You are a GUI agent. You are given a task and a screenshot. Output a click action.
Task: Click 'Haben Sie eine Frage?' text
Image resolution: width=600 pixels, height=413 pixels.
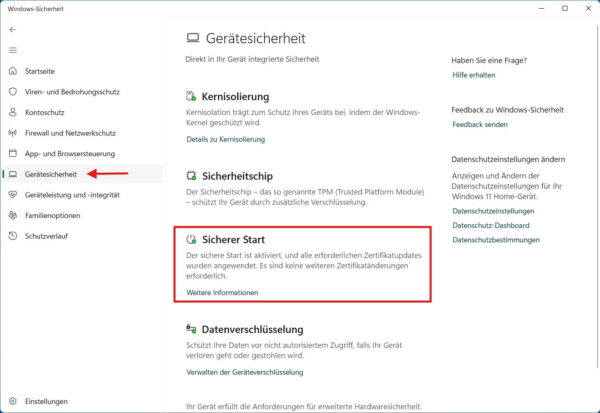[489, 60]
